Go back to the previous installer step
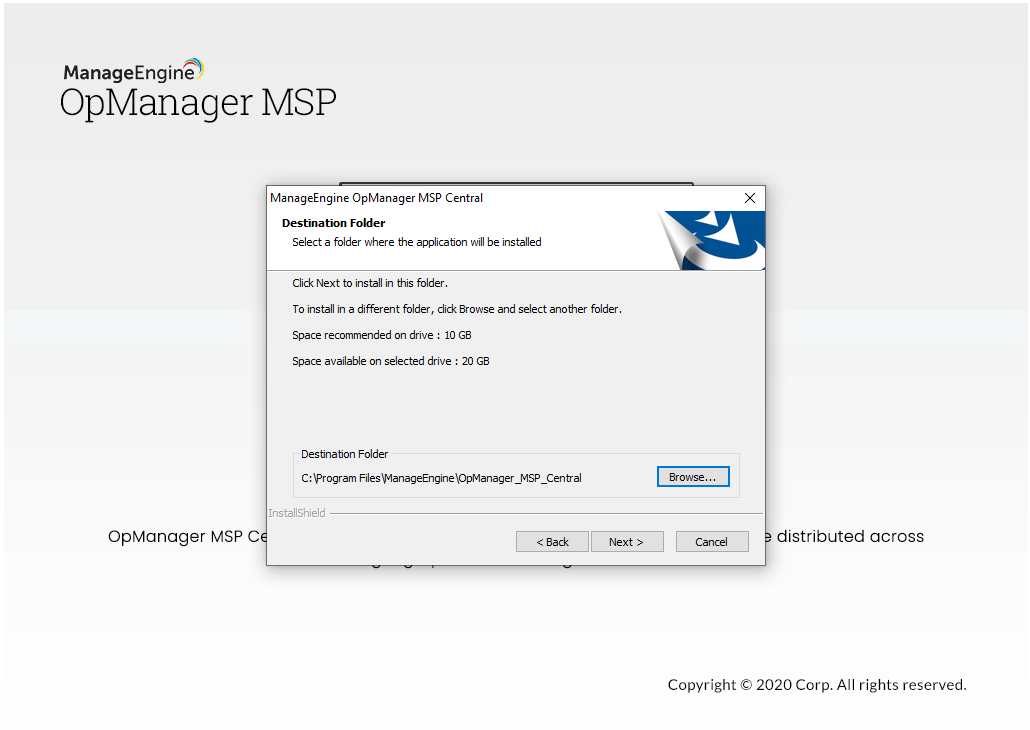This screenshot has width=1030, height=730. [552, 541]
